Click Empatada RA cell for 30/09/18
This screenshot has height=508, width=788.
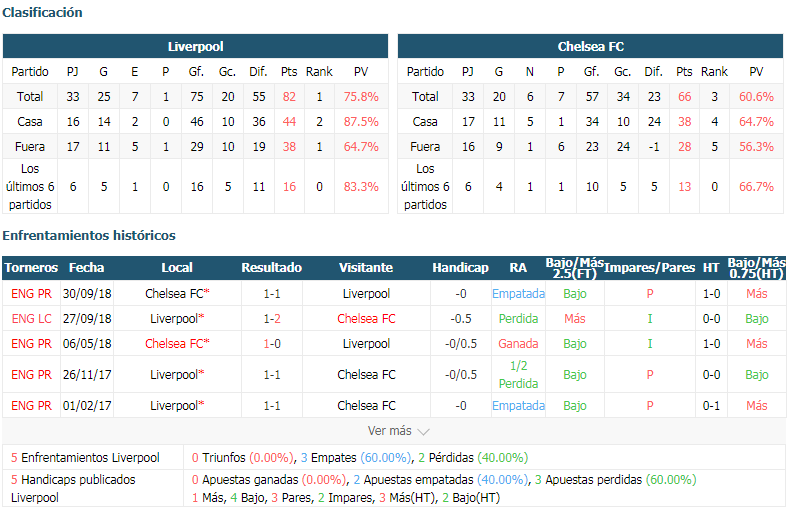[518, 293]
